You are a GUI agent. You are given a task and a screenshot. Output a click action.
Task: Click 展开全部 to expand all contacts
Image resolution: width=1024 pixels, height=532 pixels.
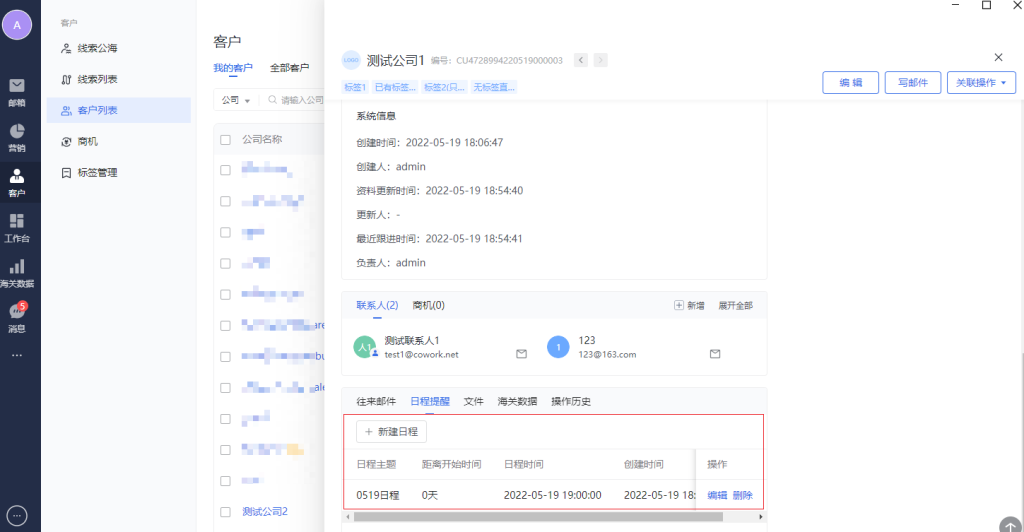point(735,305)
